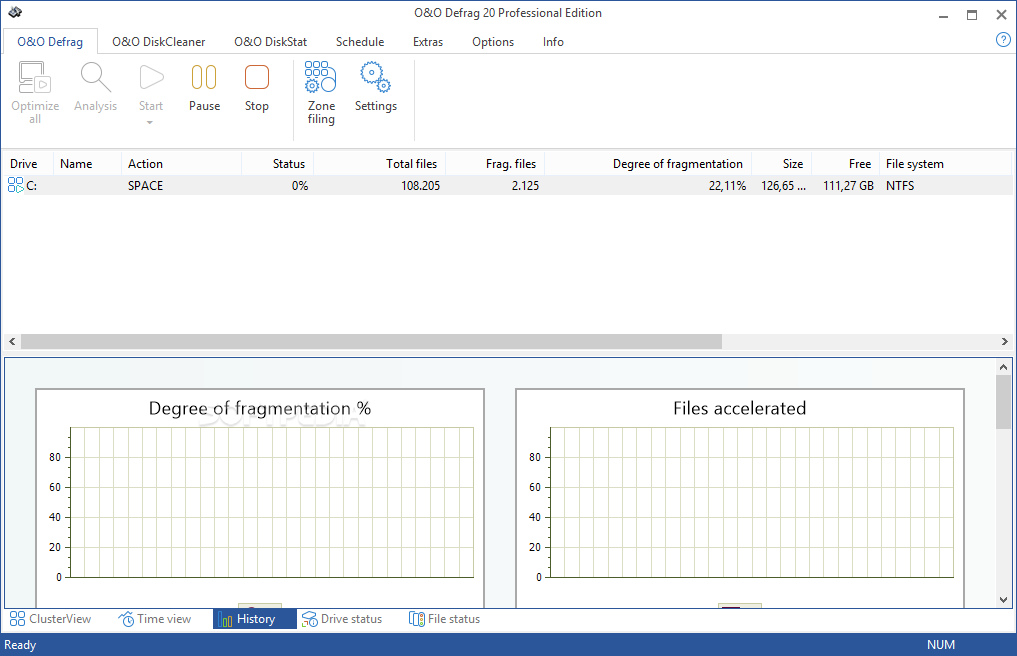The image size is (1017, 656).
Task: Select the SPACE action cell
Action: [x=145, y=186]
